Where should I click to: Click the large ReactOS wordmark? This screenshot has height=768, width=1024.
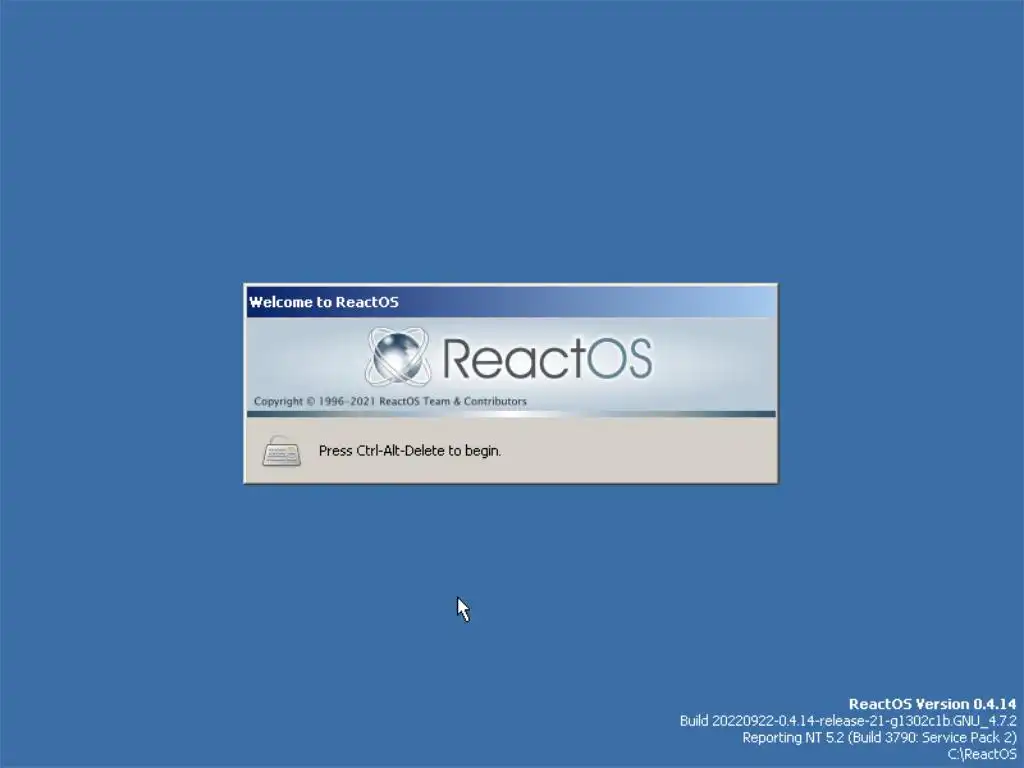pyautogui.click(x=547, y=358)
